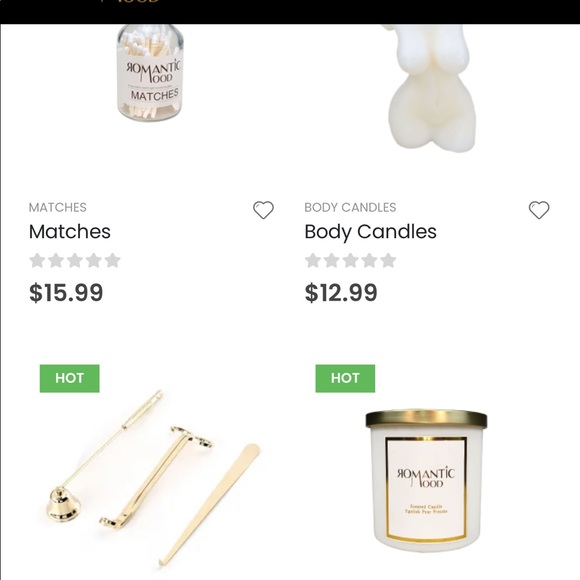Screen dimensions: 580x580
Task: Select the BODY CANDLES category label
Action: pyautogui.click(x=350, y=208)
